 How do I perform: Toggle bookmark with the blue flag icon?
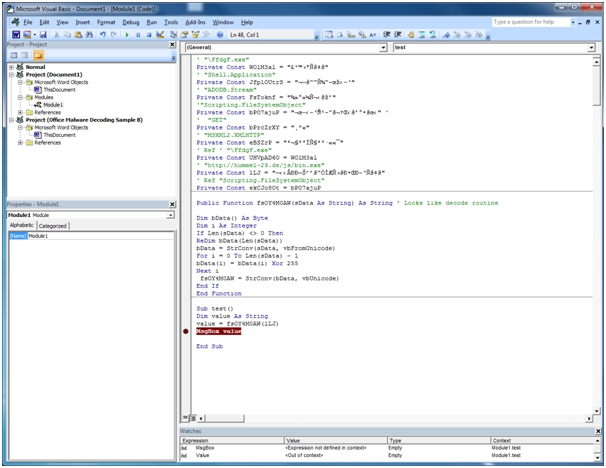click(x=446, y=35)
